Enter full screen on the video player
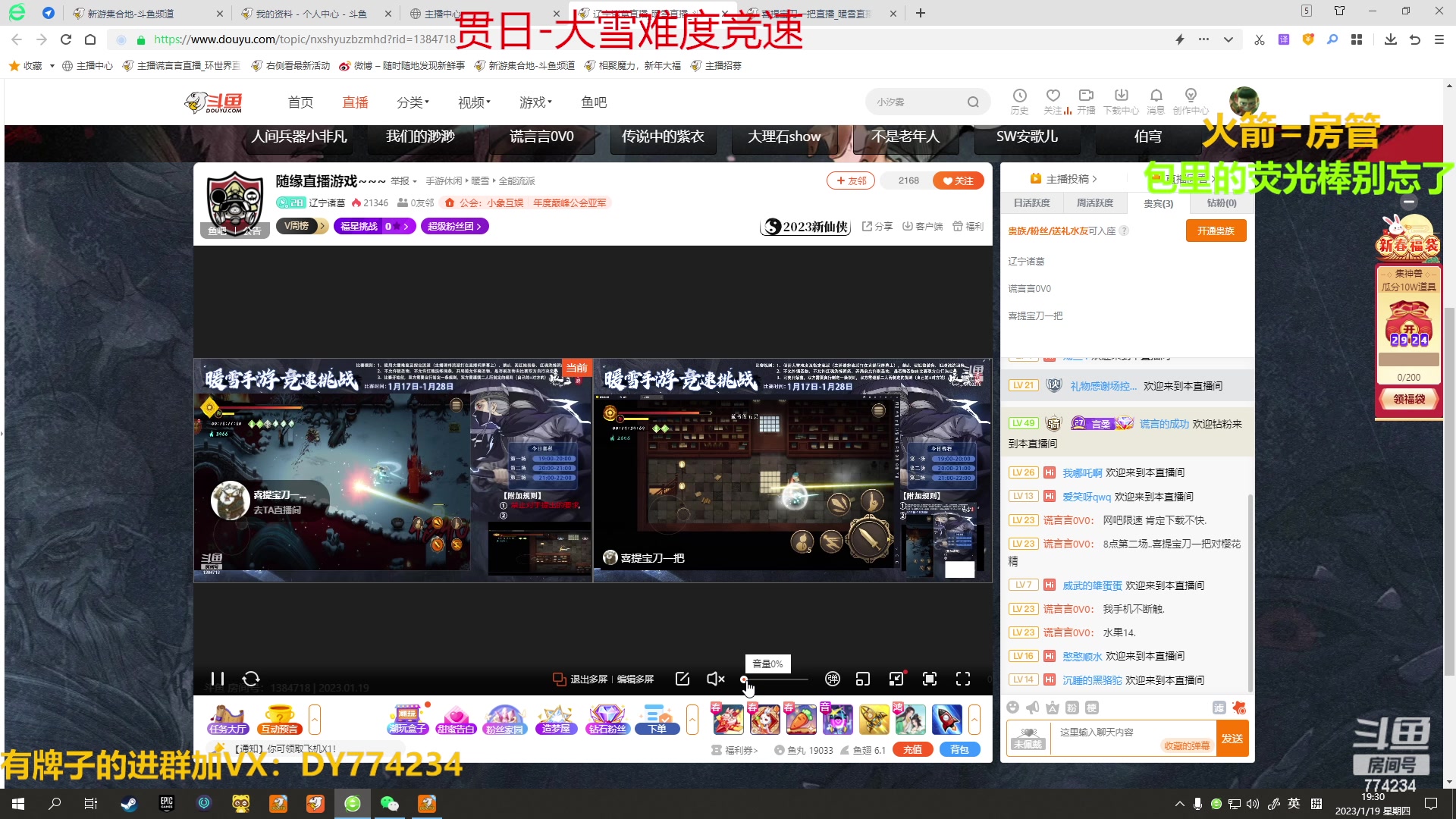 tap(963, 679)
